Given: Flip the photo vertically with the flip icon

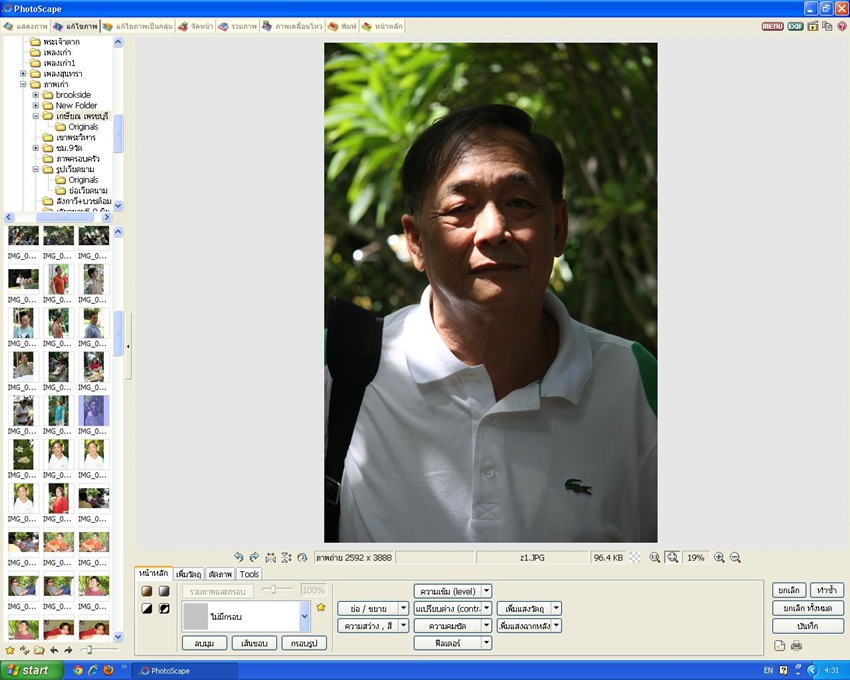Looking at the screenshot, I should 286,557.
